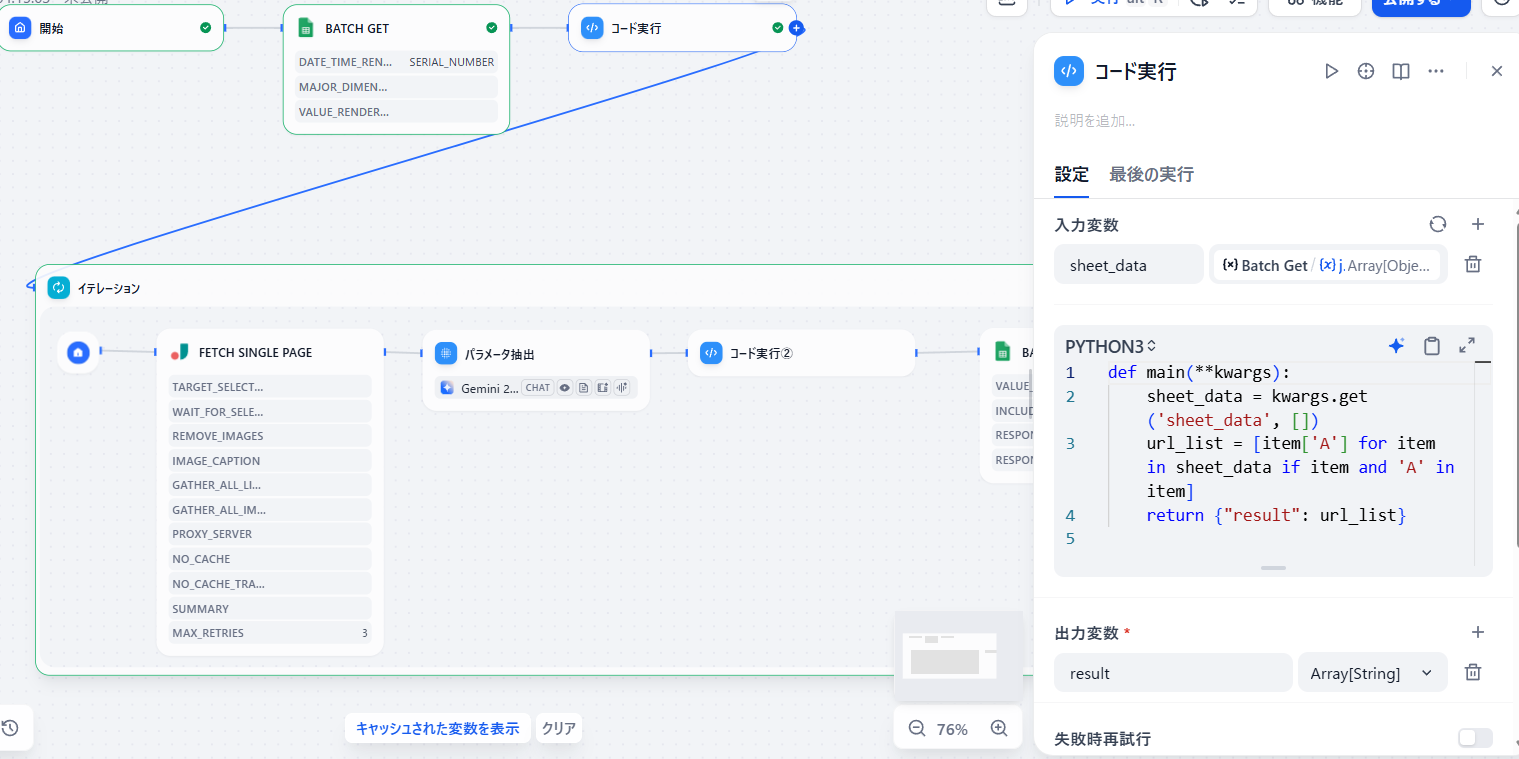Viewport: 1519px width, 759px height.
Task: Copy code with clipboard icon
Action: 1432,346
